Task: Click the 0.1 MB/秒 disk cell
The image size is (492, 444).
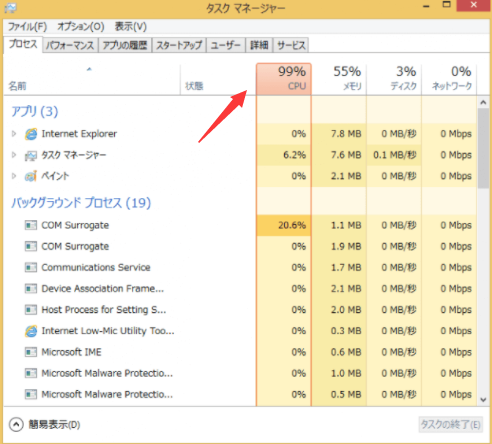Action: coord(394,155)
